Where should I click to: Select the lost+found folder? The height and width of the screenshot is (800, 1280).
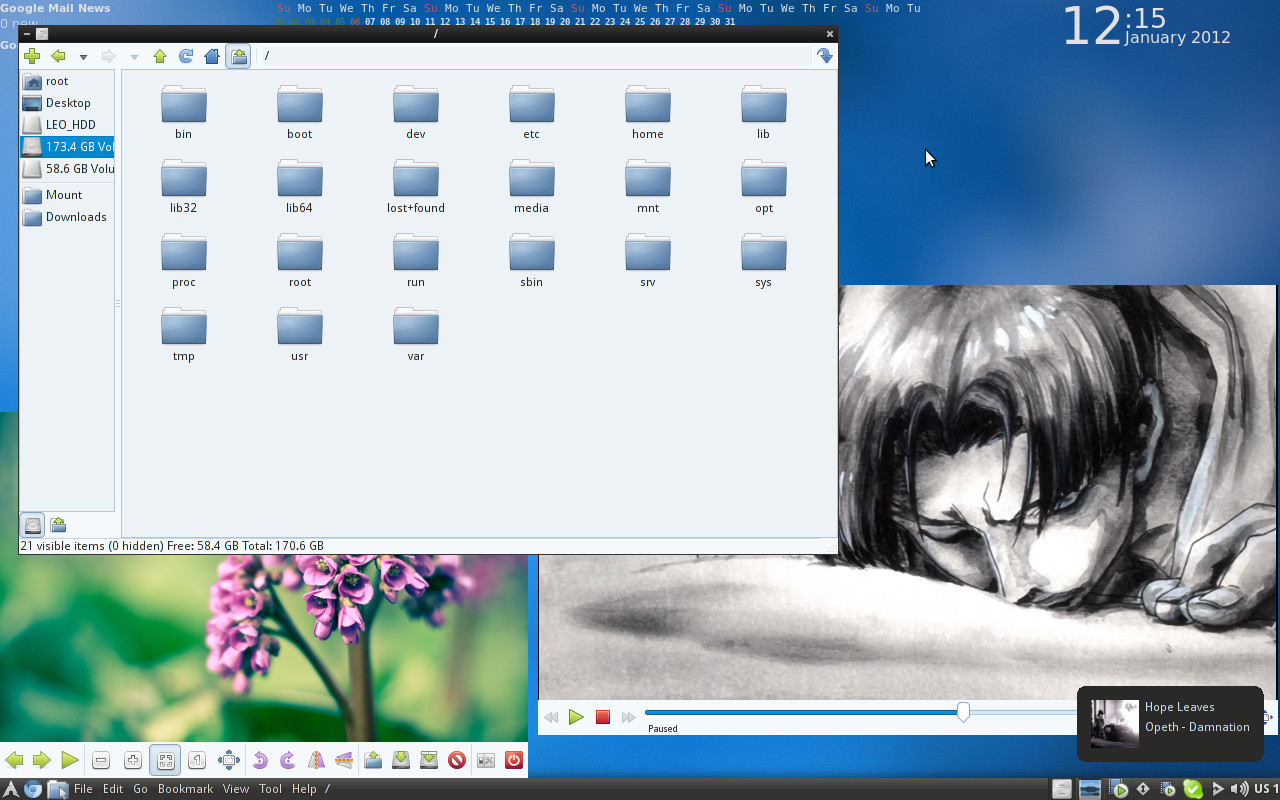pos(416,186)
